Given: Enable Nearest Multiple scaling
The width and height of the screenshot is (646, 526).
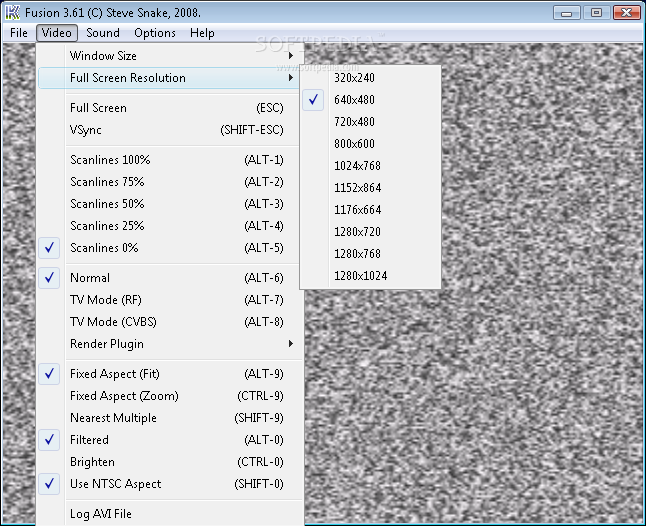Looking at the screenshot, I should click(x=171, y=418).
